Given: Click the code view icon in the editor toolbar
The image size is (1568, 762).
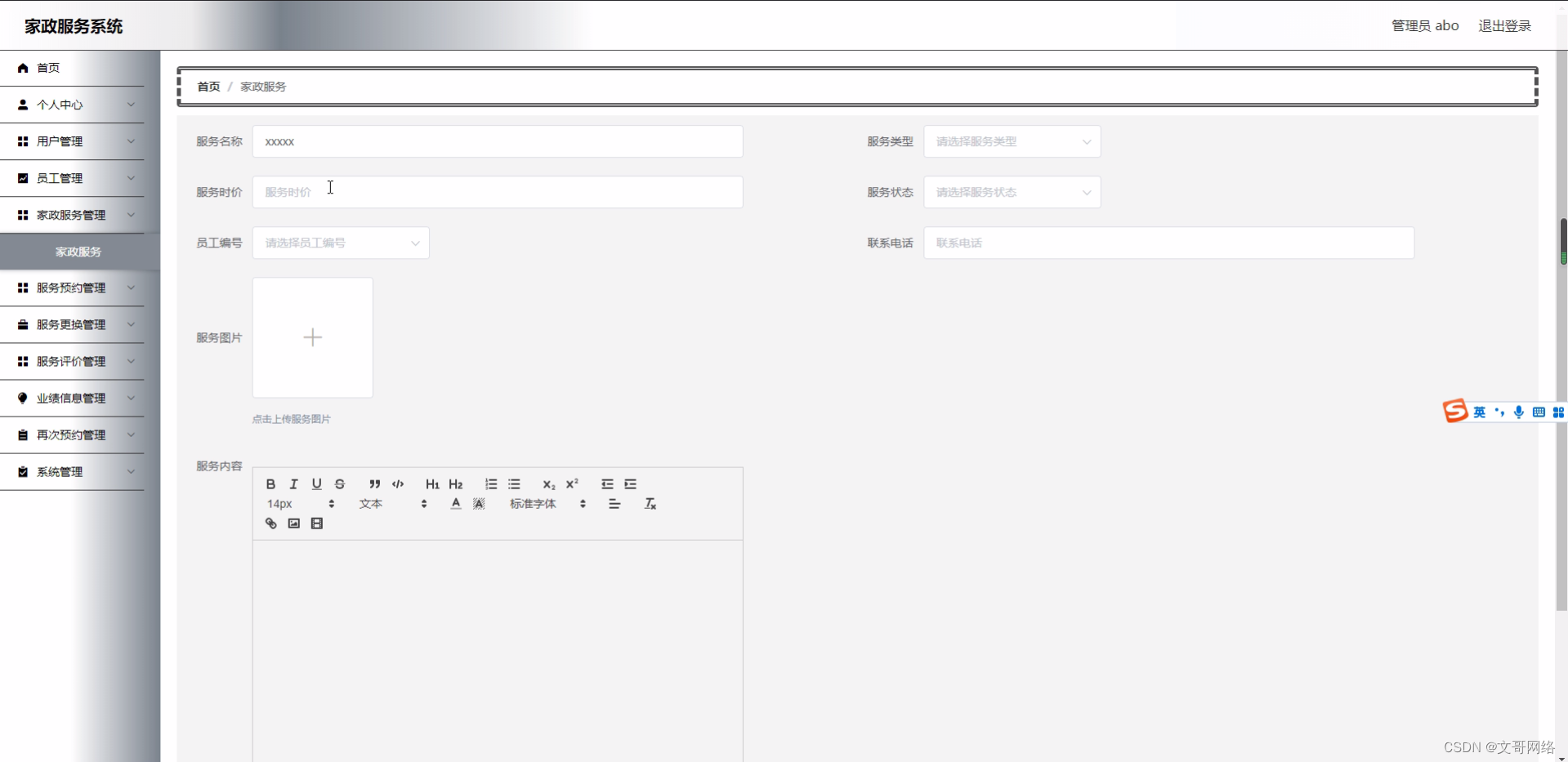Looking at the screenshot, I should [398, 483].
